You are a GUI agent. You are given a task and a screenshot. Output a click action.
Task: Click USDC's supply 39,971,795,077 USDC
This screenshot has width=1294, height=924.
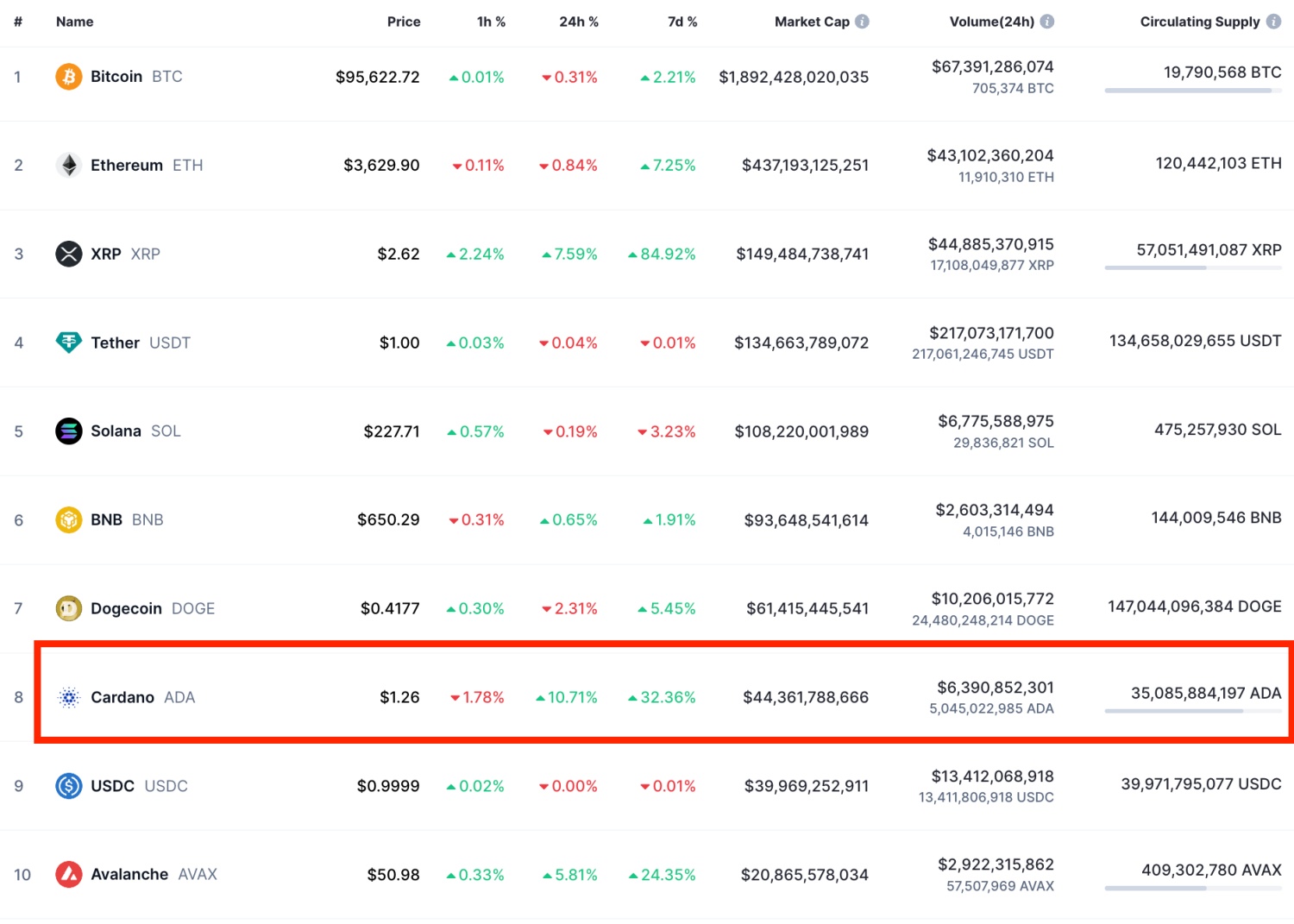click(1202, 783)
